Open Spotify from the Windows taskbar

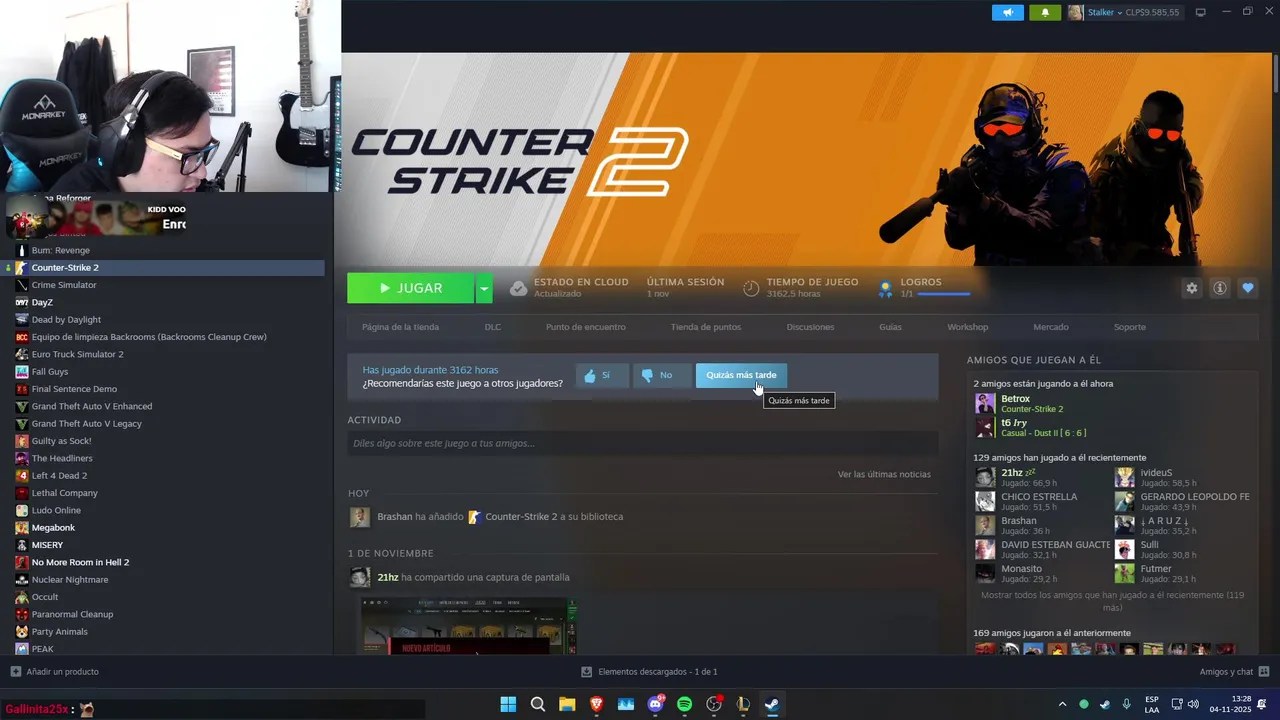(x=684, y=704)
